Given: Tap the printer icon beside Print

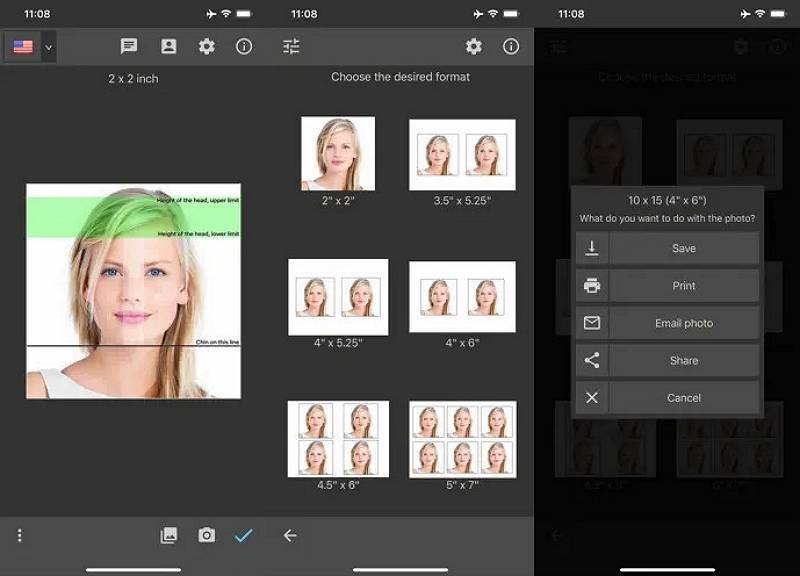Looking at the screenshot, I should 592,286.
